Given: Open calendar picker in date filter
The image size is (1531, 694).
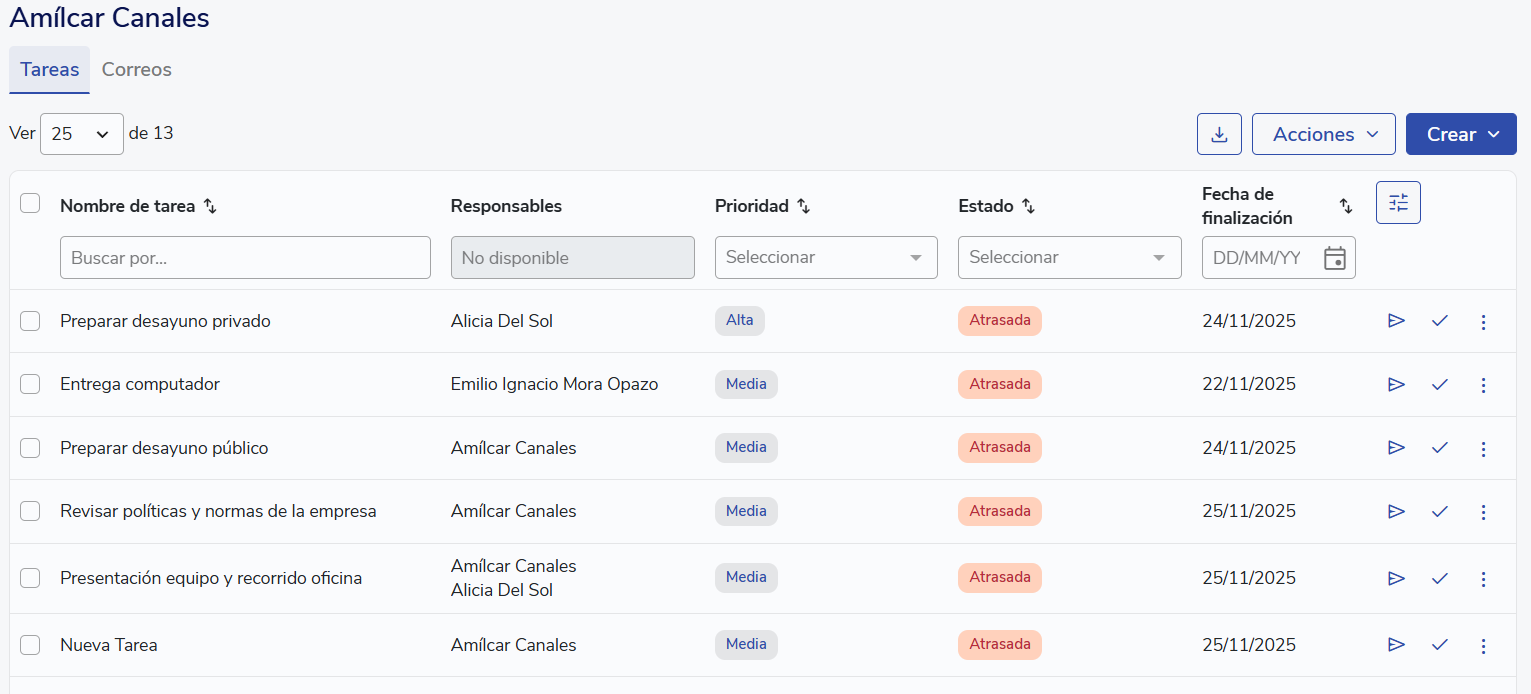Looking at the screenshot, I should [x=1334, y=258].
